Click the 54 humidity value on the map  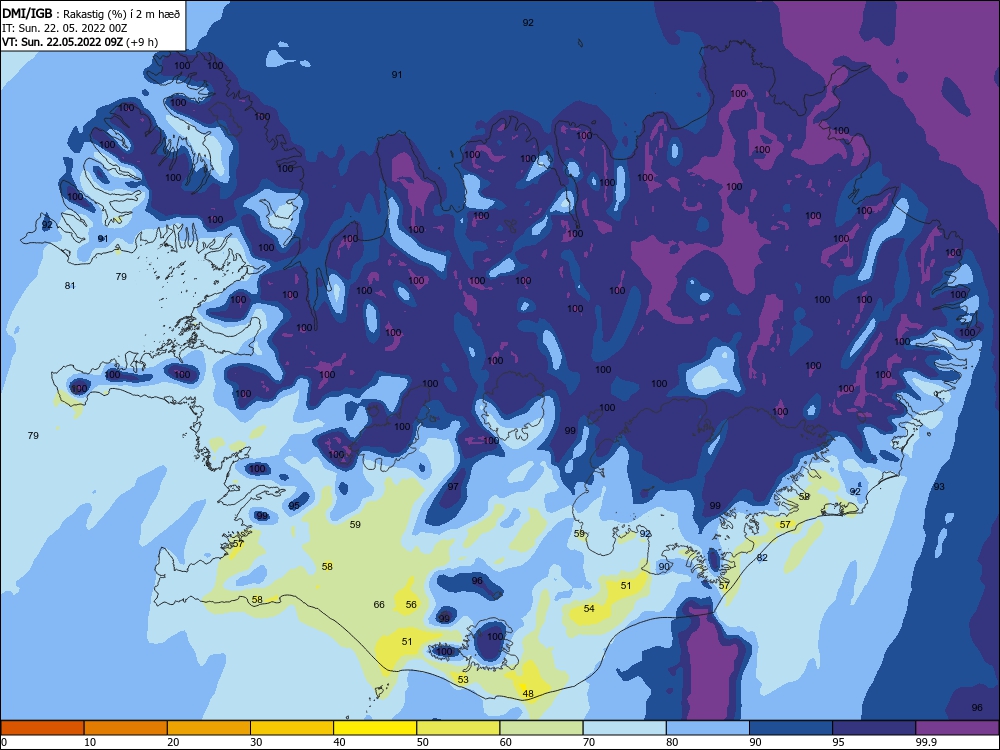[x=589, y=608]
